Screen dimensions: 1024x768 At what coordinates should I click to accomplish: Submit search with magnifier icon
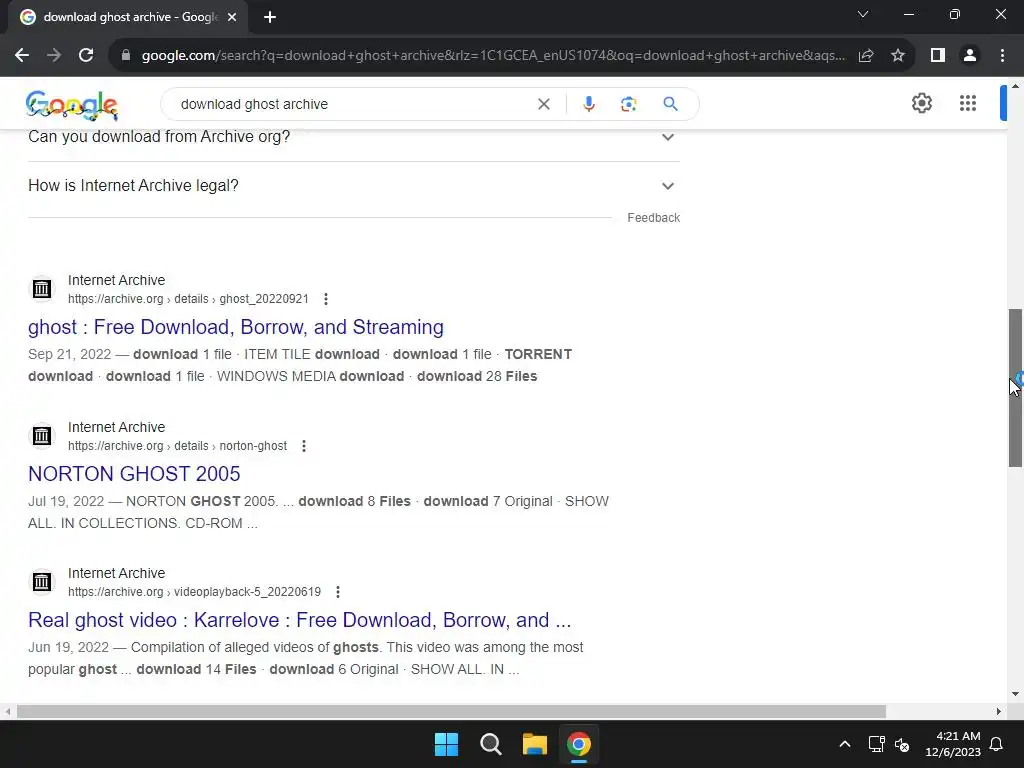[x=670, y=104]
